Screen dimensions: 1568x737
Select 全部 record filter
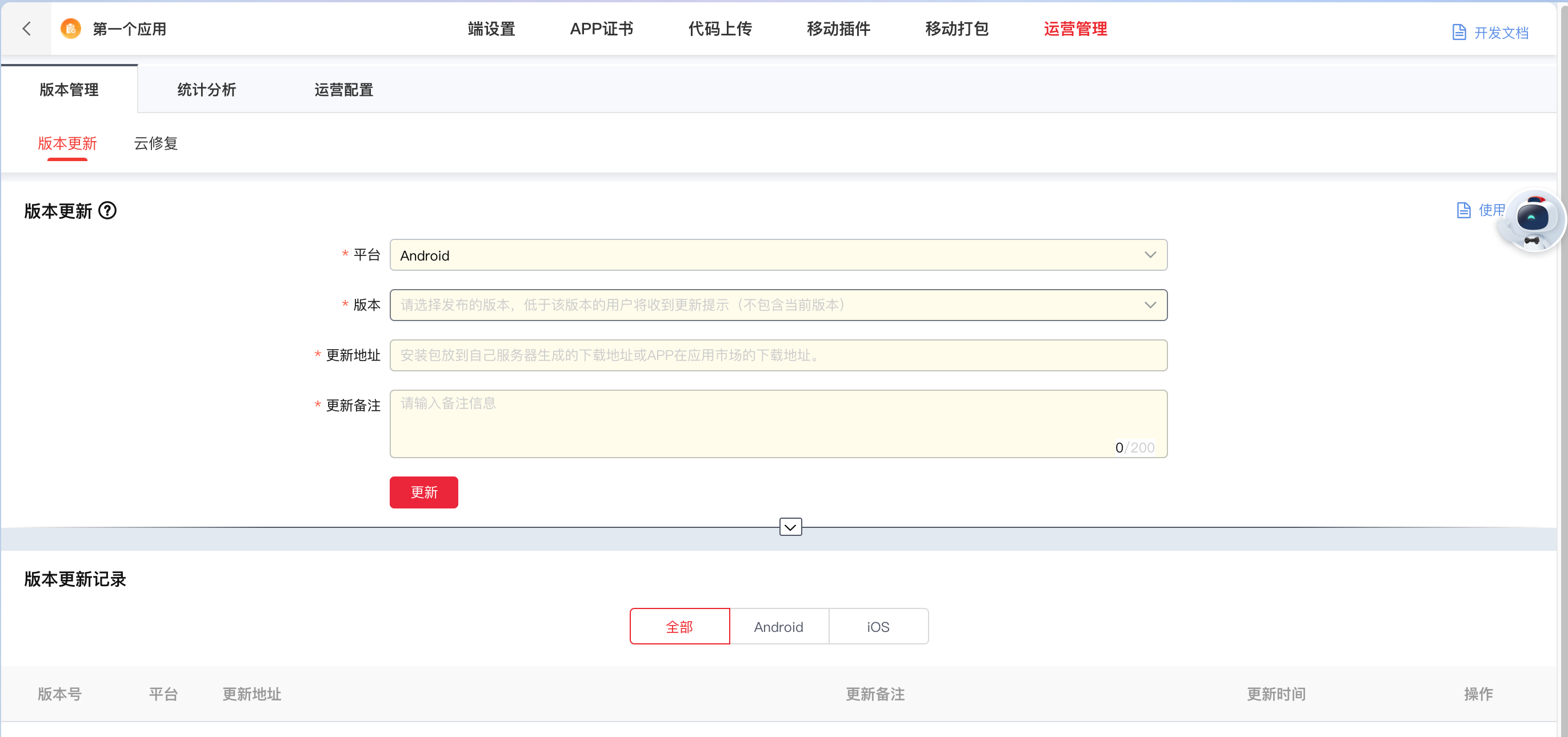(679, 626)
